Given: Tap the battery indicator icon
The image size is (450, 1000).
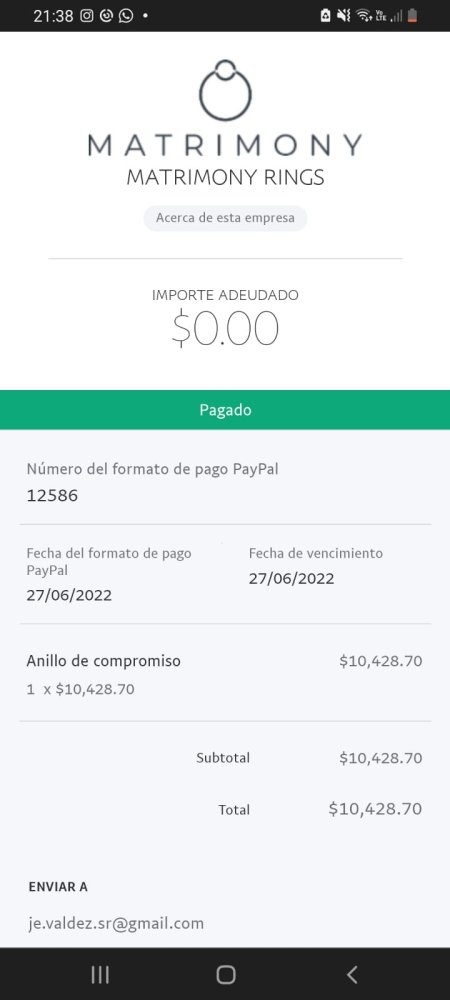Looking at the screenshot, I should coord(413,16).
